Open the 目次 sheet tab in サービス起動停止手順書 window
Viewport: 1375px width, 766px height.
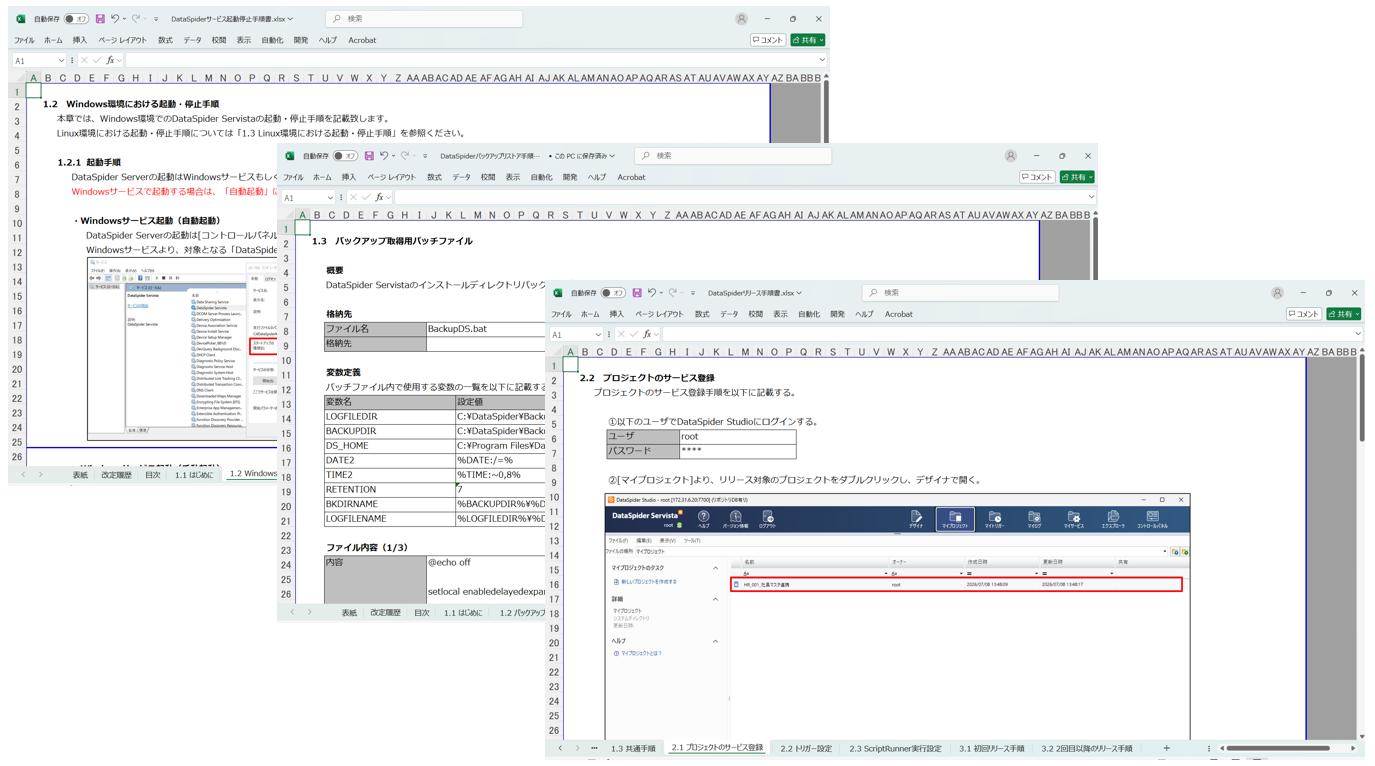153,475
